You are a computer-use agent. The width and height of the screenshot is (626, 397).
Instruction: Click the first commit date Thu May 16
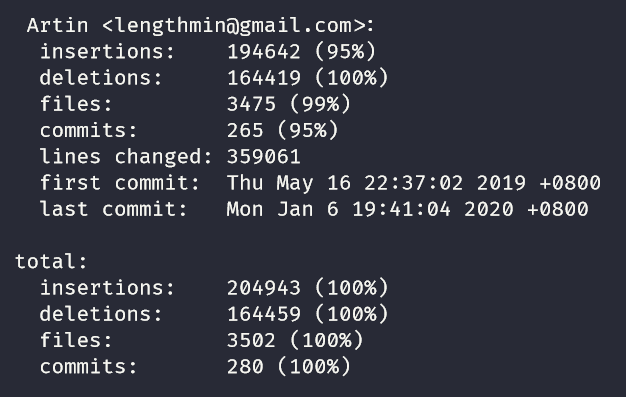(289, 183)
